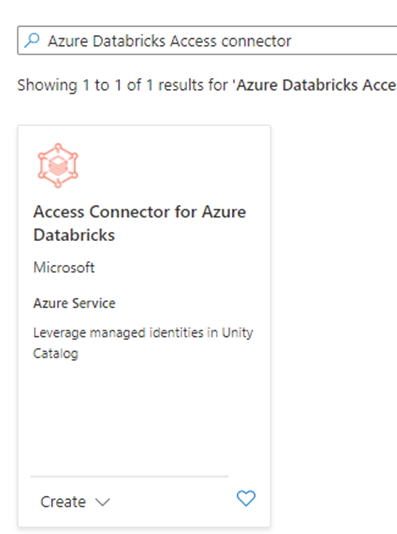Click the word 'Catalog' in the card description
Screen dimensions: 397x534
(55, 354)
